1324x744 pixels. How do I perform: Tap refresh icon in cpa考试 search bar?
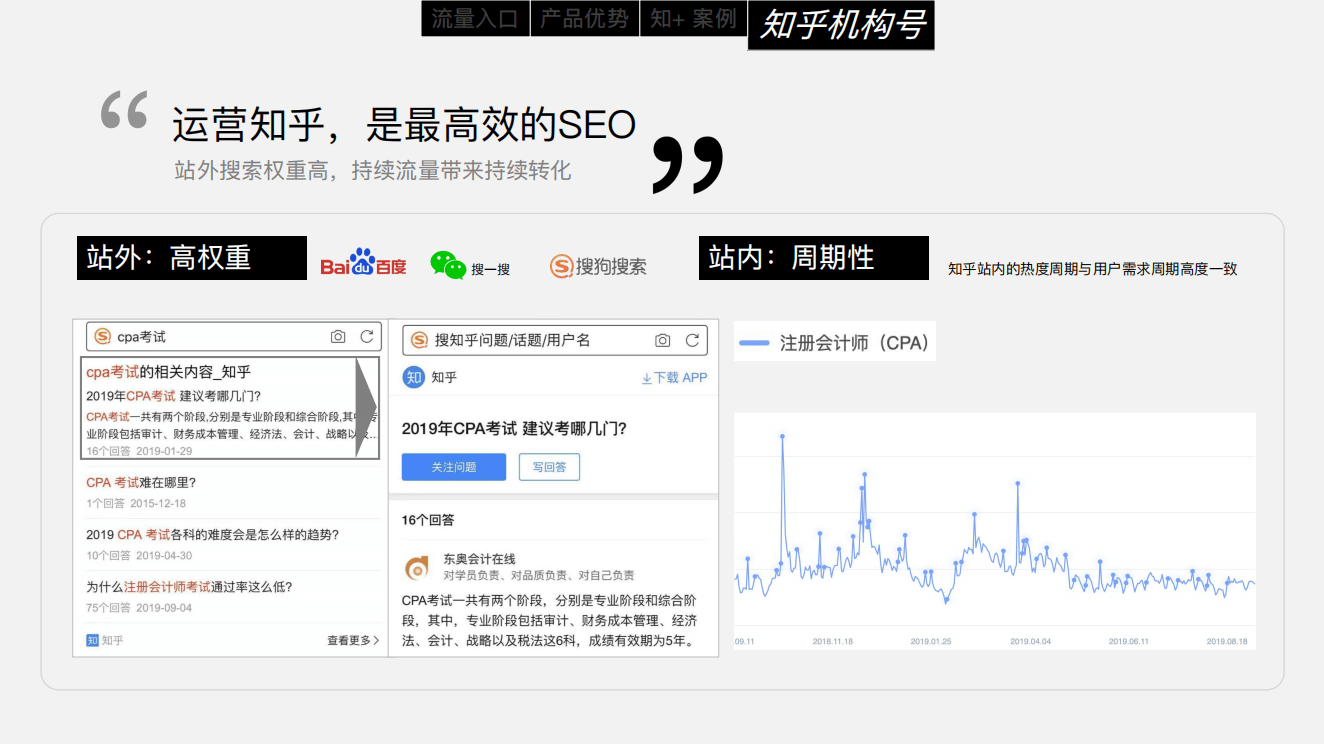coord(367,337)
